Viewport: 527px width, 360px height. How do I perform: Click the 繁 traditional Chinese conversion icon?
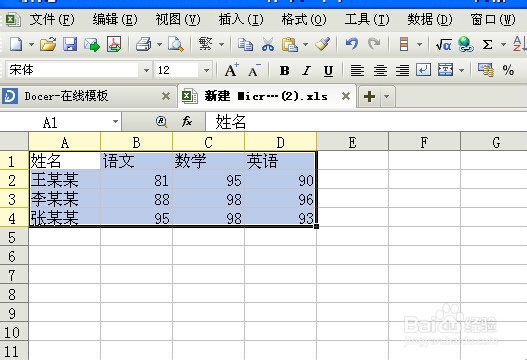(205, 44)
